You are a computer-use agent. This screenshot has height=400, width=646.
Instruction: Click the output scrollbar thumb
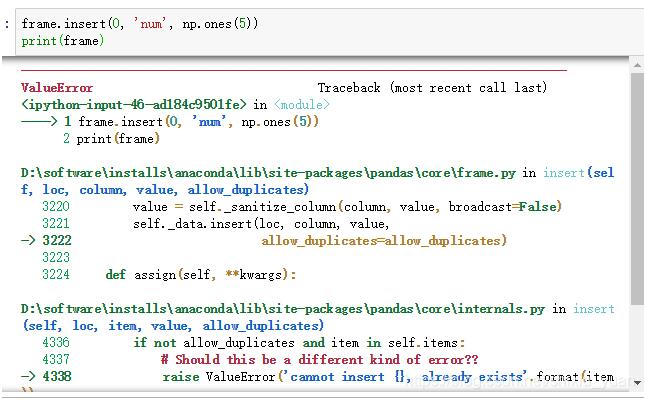click(636, 190)
